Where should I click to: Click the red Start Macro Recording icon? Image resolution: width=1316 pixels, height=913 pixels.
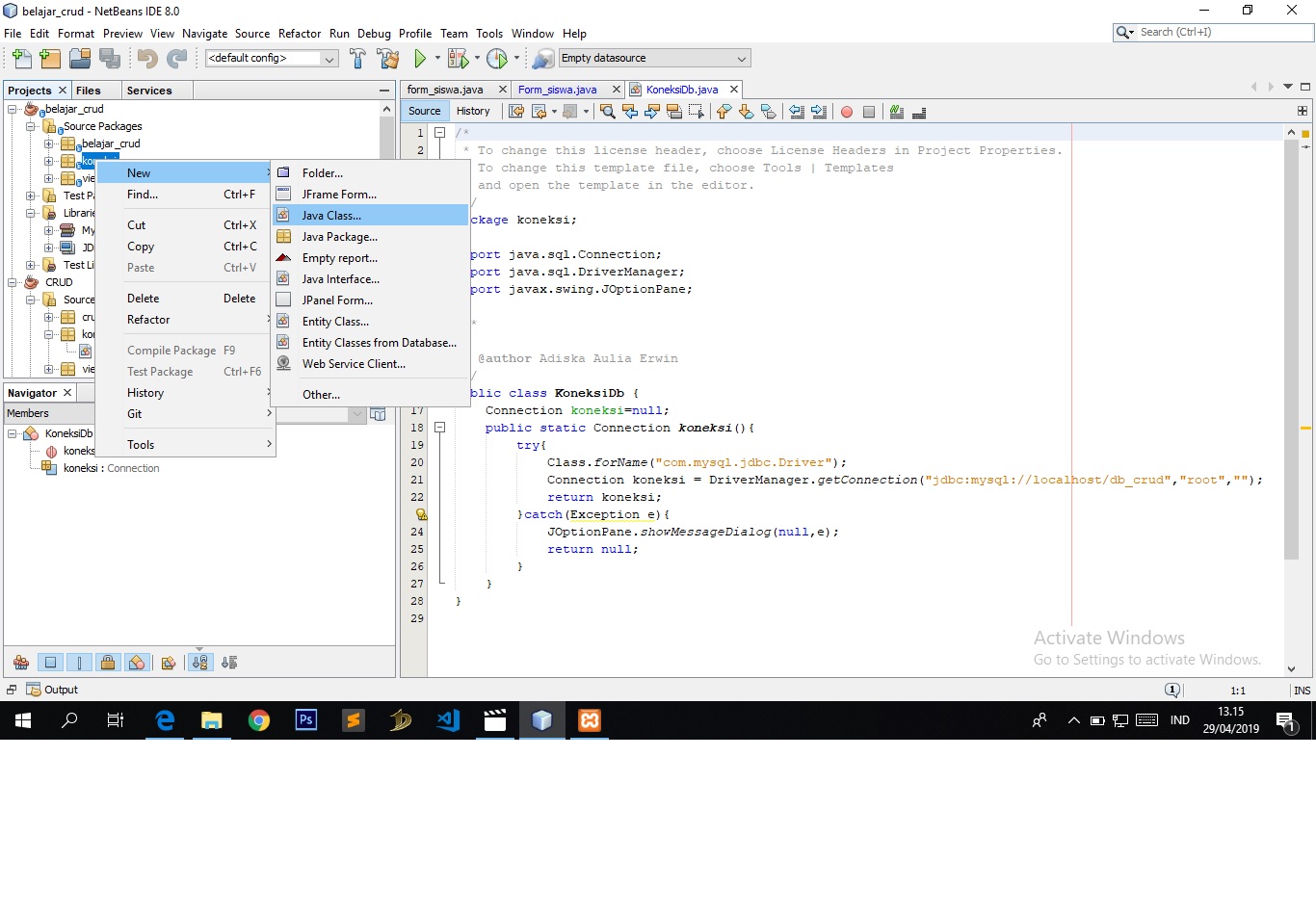click(x=847, y=112)
